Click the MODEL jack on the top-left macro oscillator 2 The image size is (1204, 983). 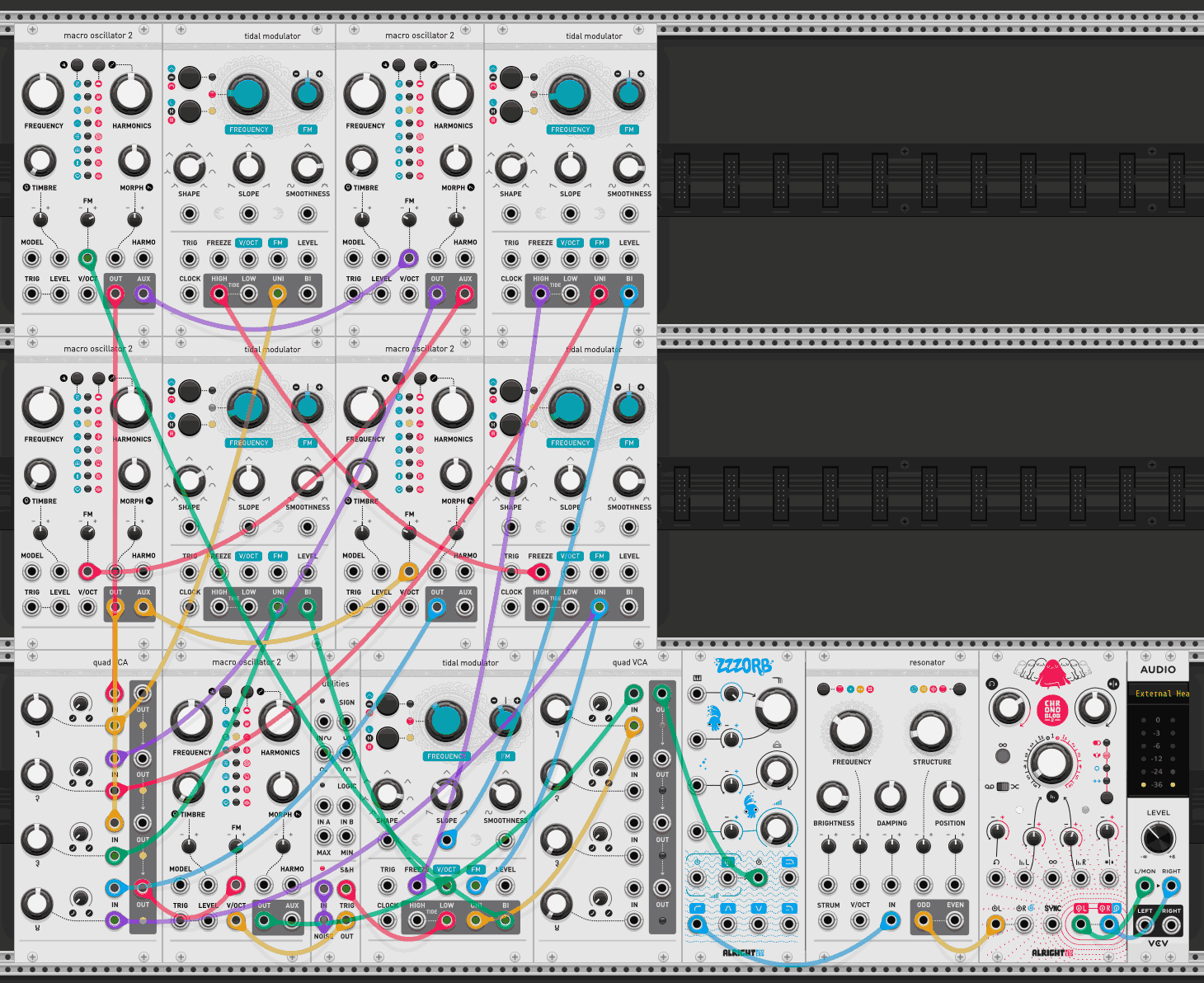pos(31,258)
